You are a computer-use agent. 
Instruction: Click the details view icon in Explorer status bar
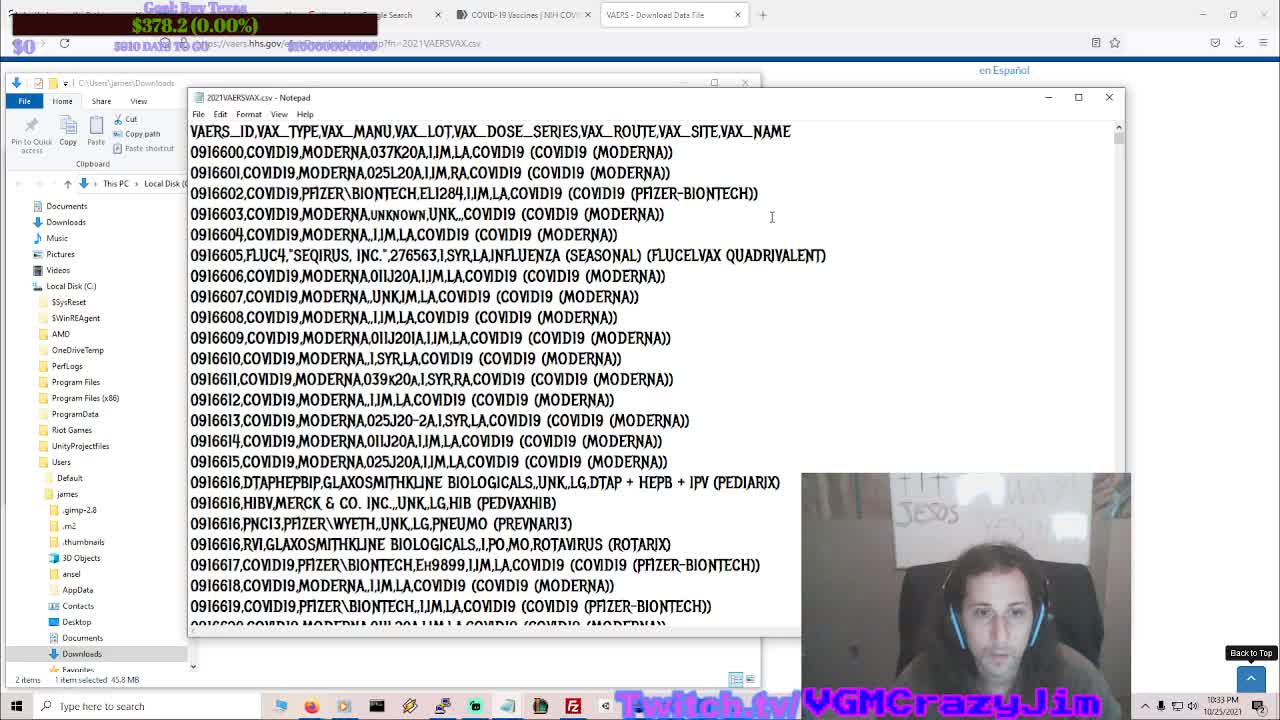click(735, 680)
